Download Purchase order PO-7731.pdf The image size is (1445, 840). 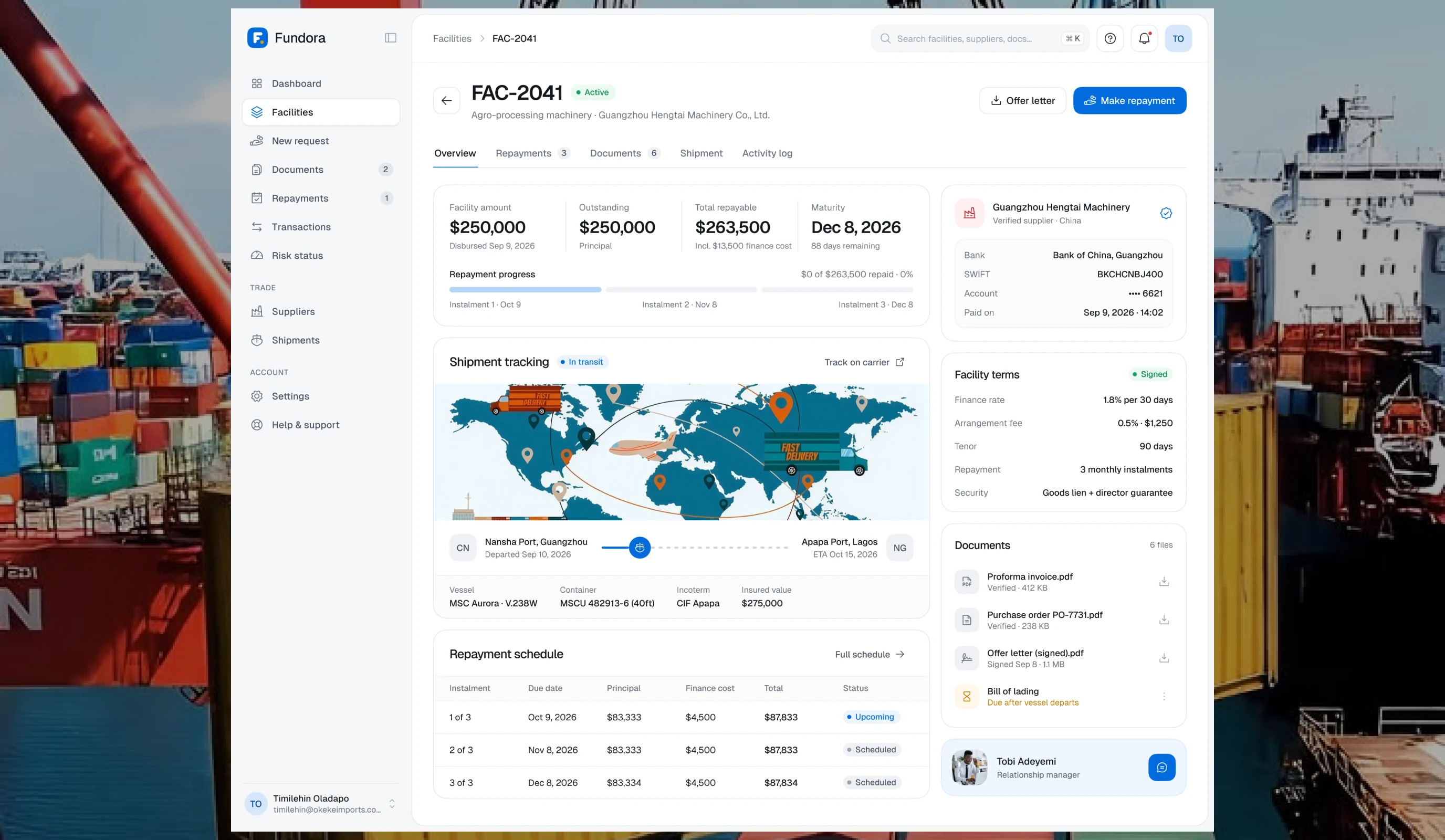click(x=1164, y=620)
